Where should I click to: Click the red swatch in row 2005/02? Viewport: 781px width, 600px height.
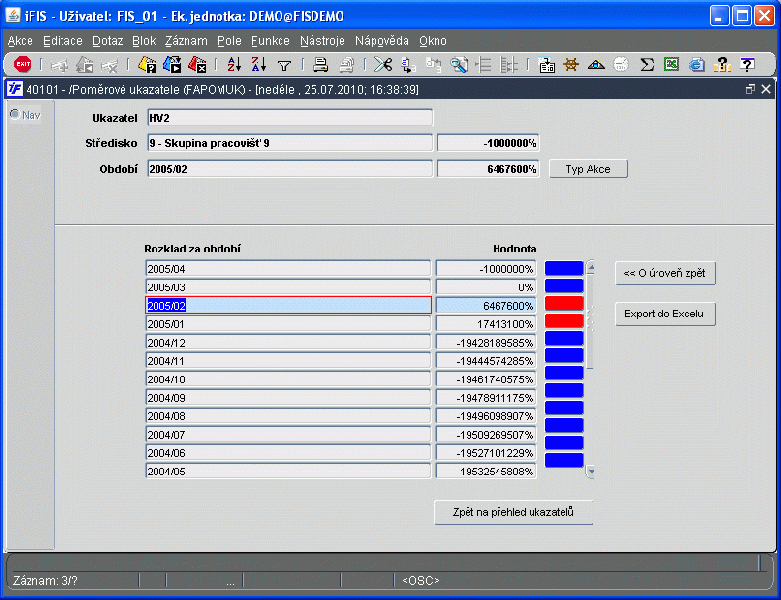564,303
